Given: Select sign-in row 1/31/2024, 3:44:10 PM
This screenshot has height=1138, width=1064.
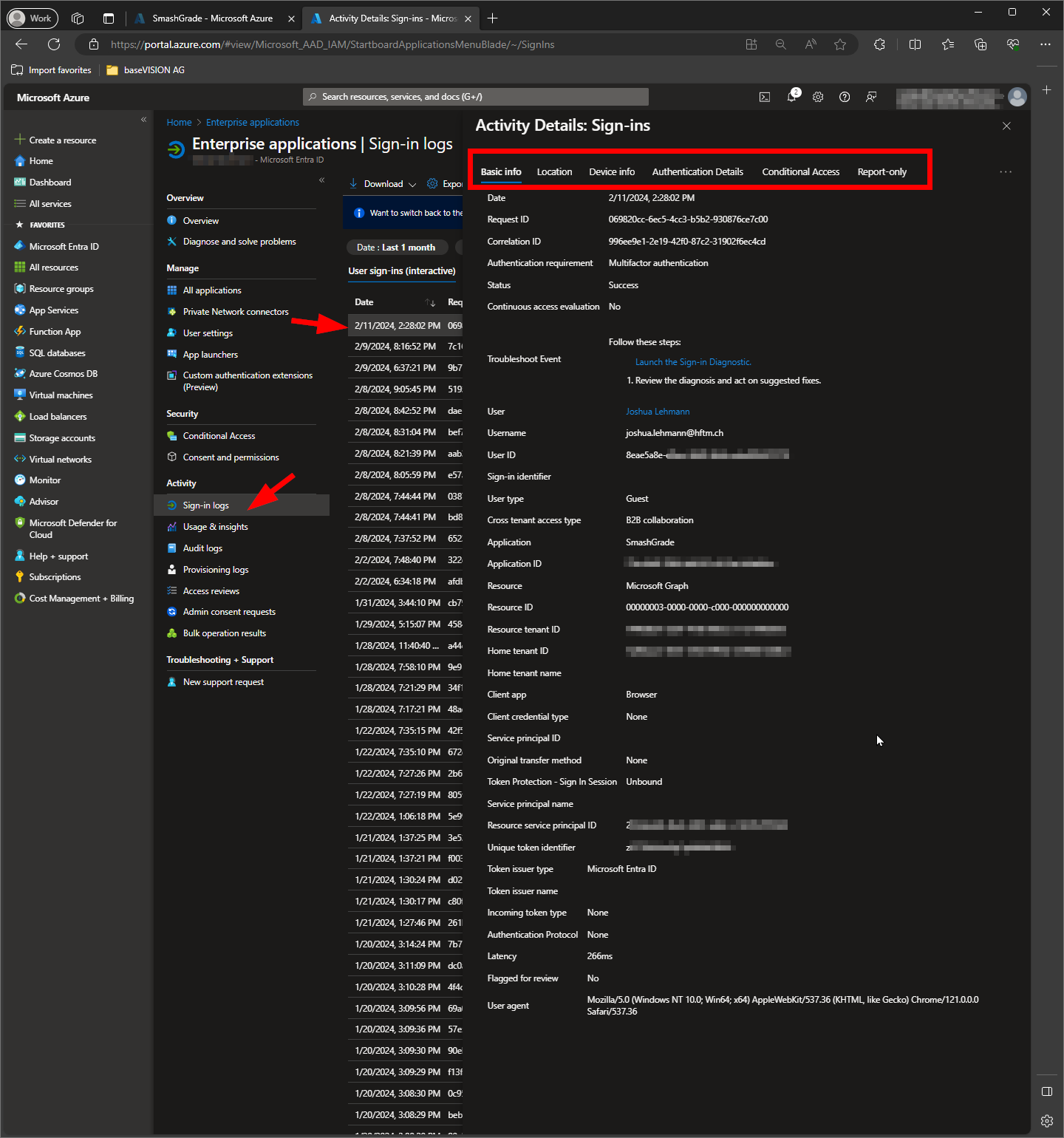Looking at the screenshot, I should pos(405,603).
